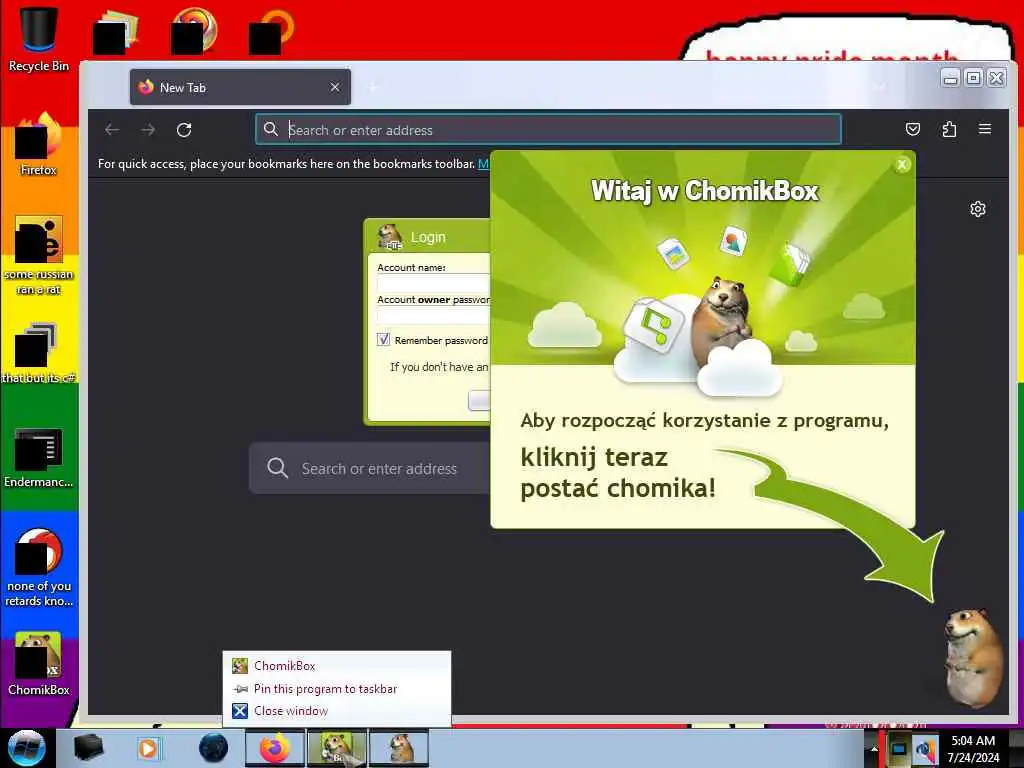Screen dimensions: 1024x768
Task: Select 'Close window' in the jump list
Action: pos(336,711)
